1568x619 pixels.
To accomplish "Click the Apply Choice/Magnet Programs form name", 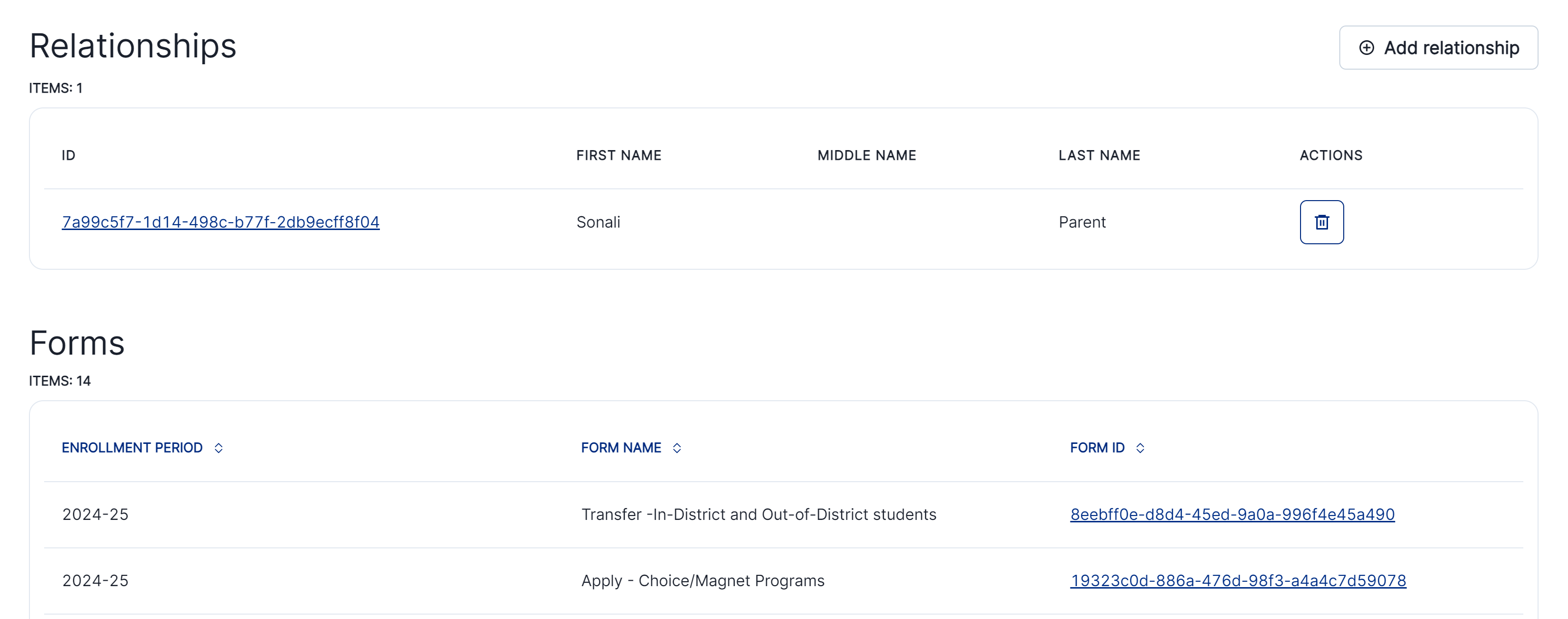I will (x=702, y=581).
